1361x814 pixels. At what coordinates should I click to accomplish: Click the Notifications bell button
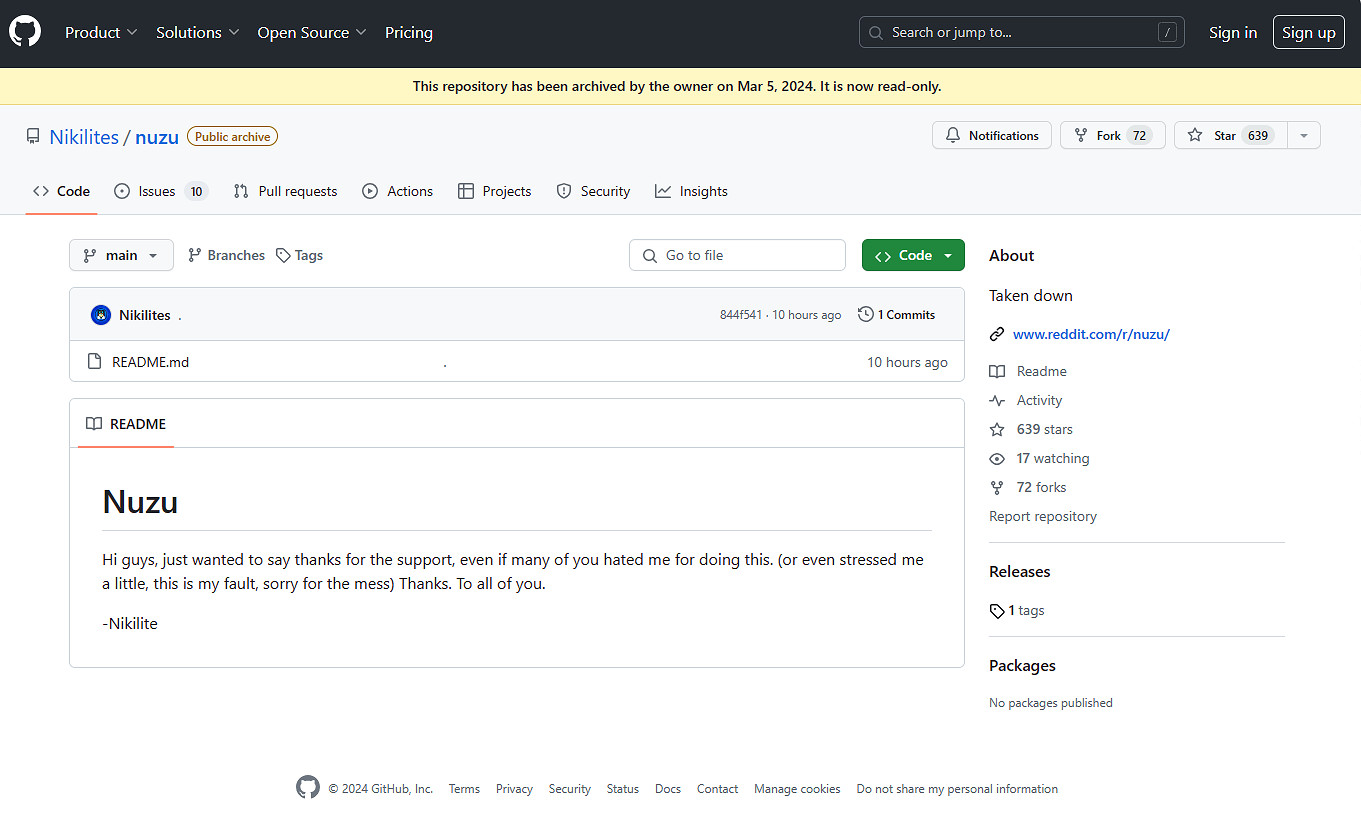[991, 136]
